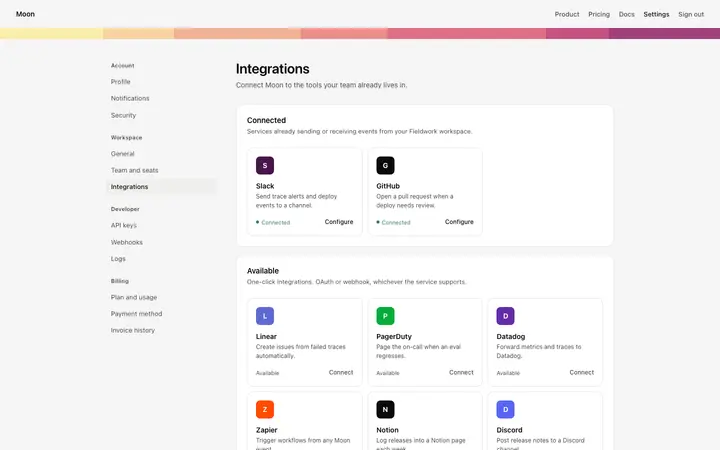Click the Zapier card title
The width and height of the screenshot is (720, 450).
pyautogui.click(x=267, y=430)
